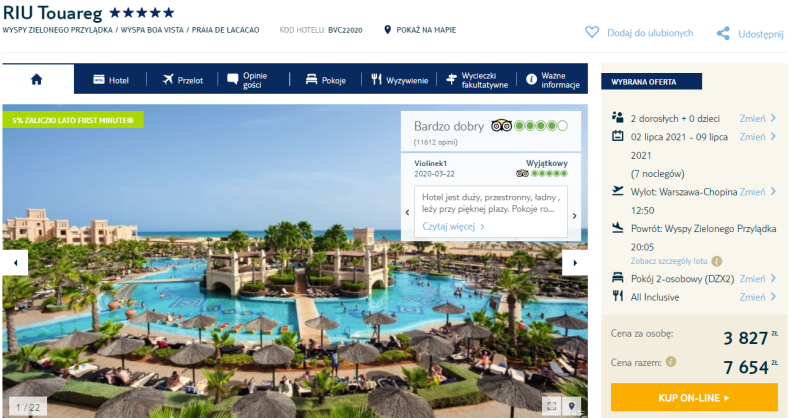Open fullscreen gallery view icon
This screenshot has height=418, width=790.
point(552,406)
